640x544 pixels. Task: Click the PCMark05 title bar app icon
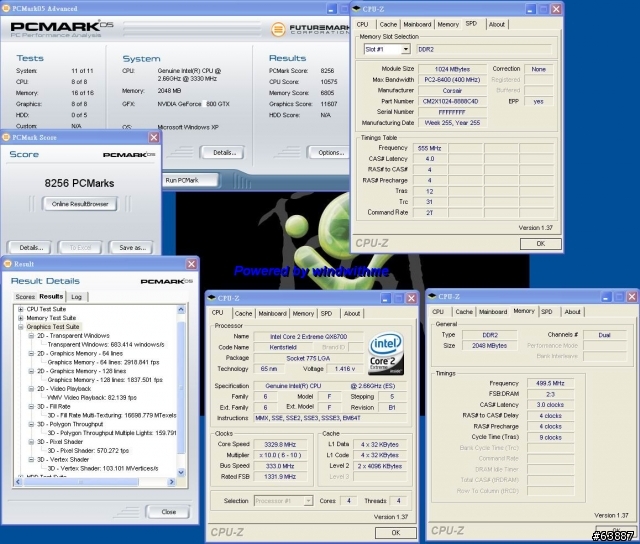[x=6, y=8]
